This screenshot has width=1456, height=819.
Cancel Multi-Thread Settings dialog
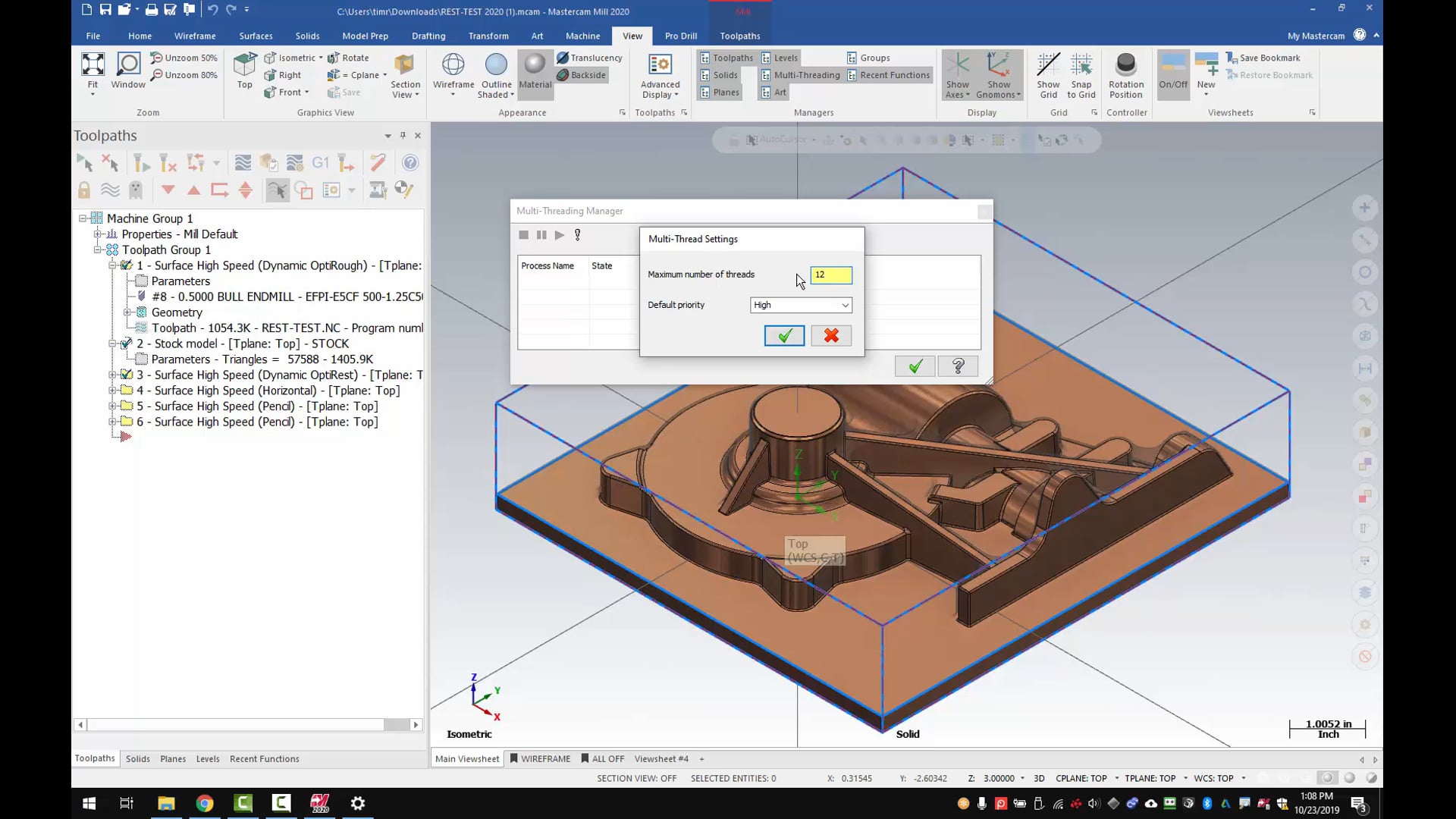[x=831, y=335]
